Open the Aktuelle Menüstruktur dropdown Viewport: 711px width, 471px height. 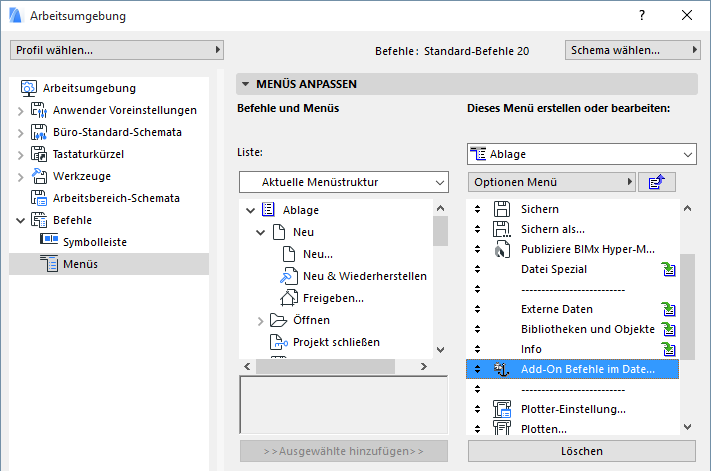[343, 182]
